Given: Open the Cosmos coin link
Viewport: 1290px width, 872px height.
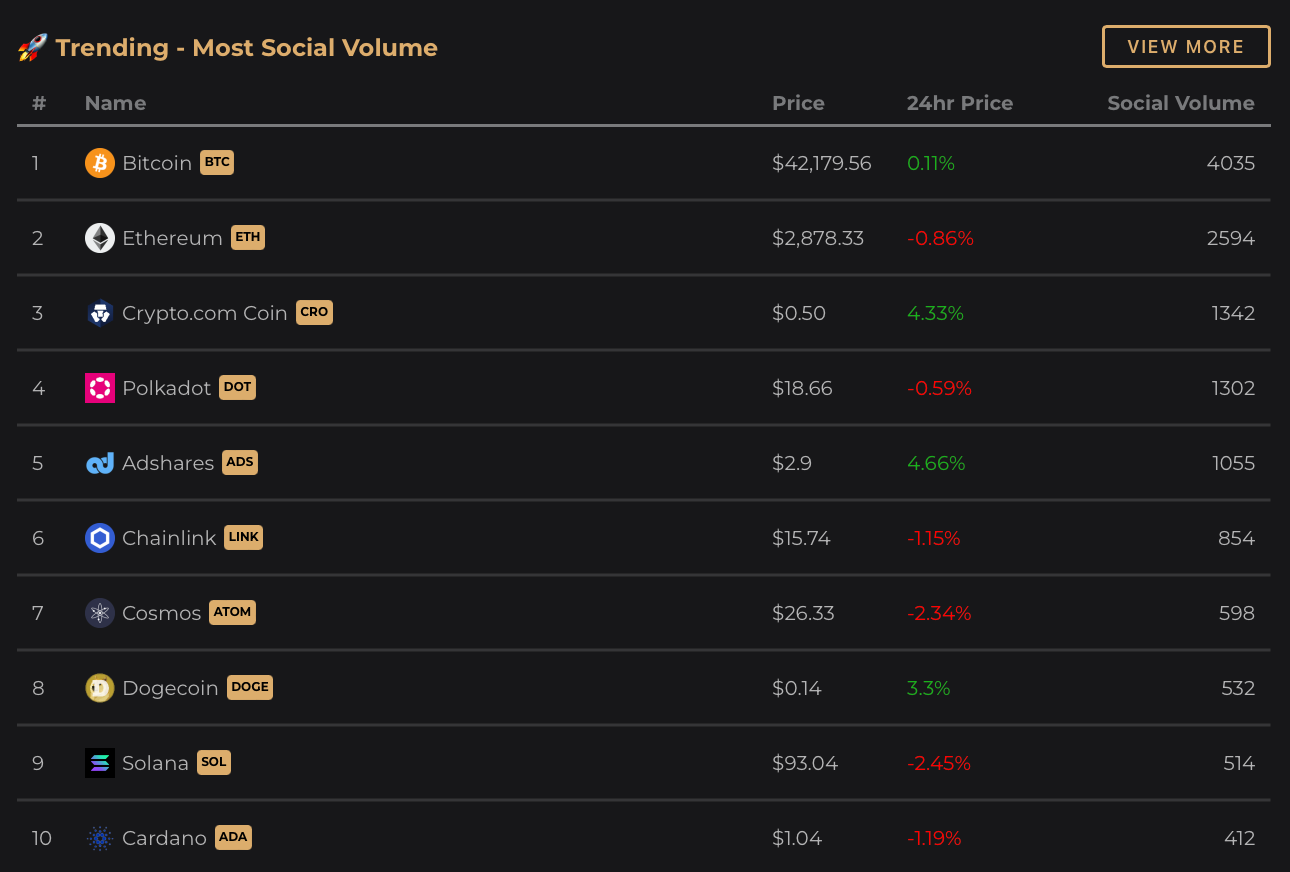Looking at the screenshot, I should [162, 613].
